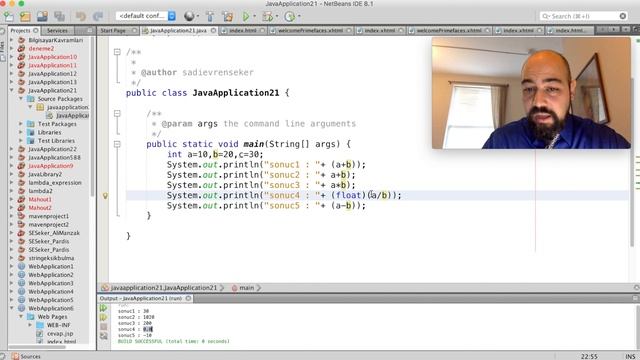
Task: Click the Re-run green arrow in Output
Action: pos(103,308)
